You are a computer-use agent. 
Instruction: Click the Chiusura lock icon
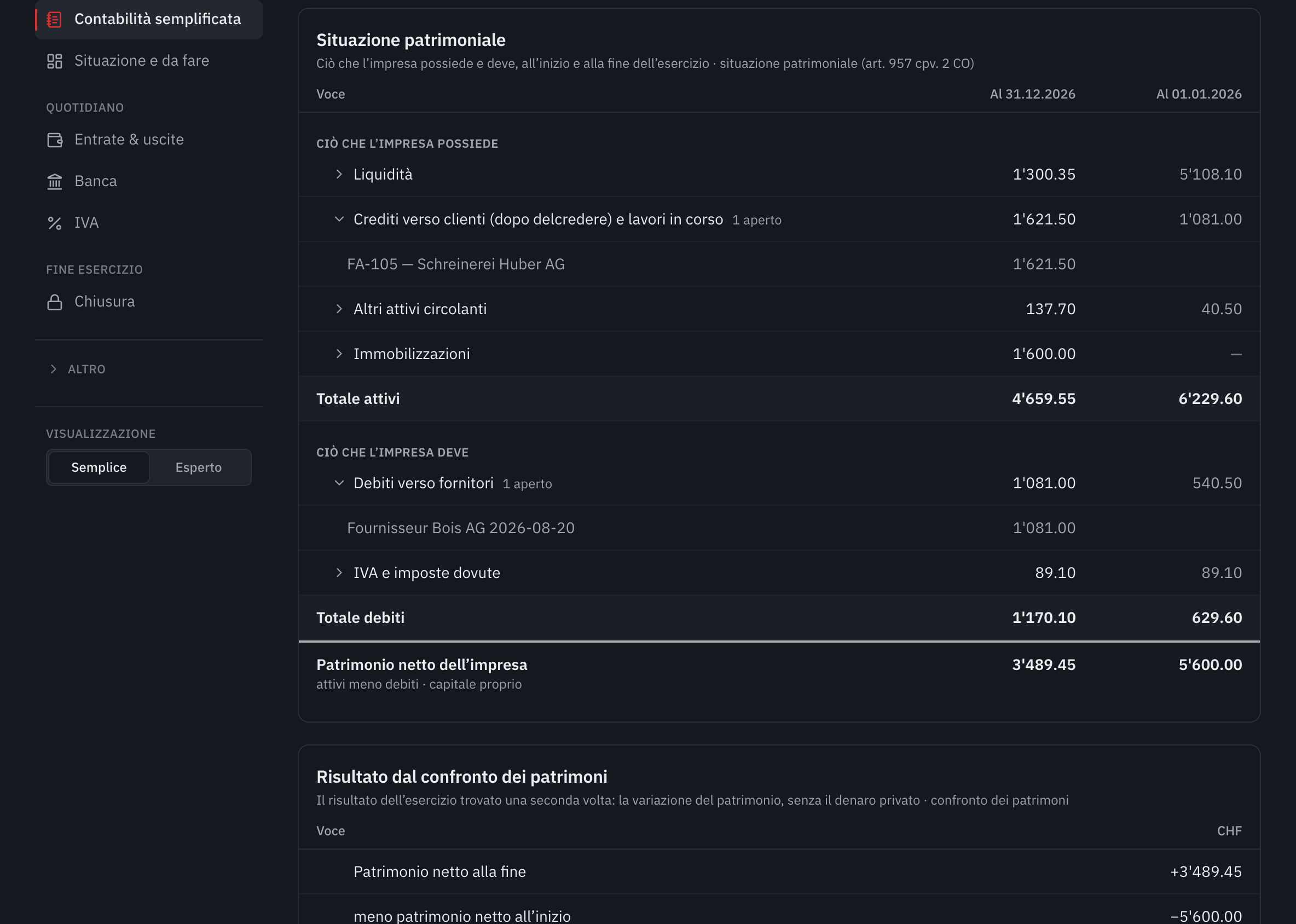pyautogui.click(x=54, y=302)
